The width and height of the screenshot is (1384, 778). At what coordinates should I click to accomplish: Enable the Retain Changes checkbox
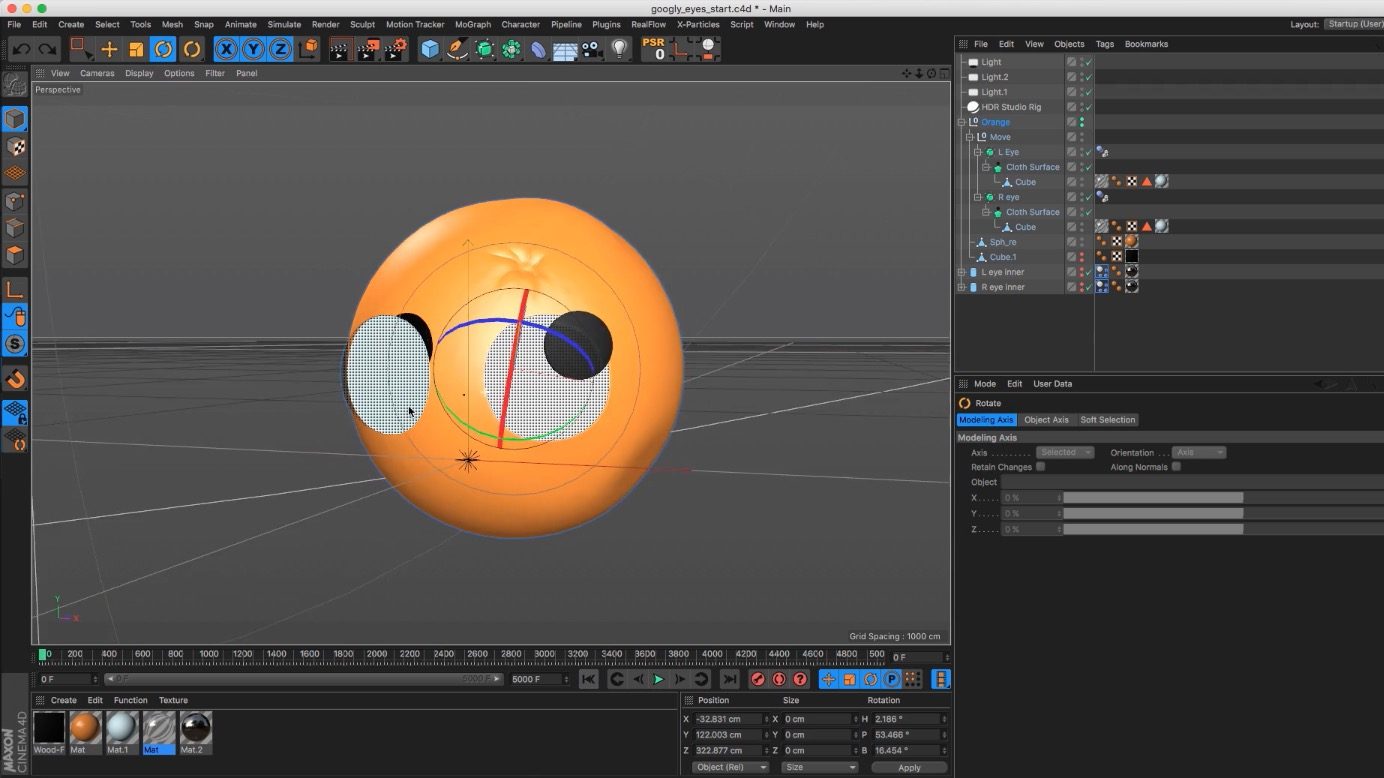coord(1041,466)
